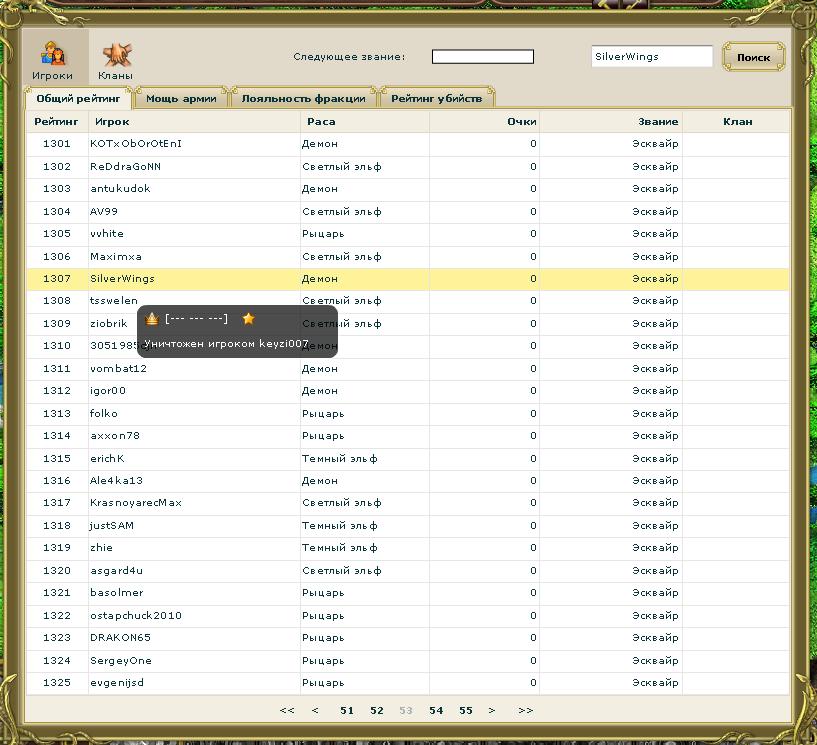Open the Игроки players section icon

tap(53, 56)
